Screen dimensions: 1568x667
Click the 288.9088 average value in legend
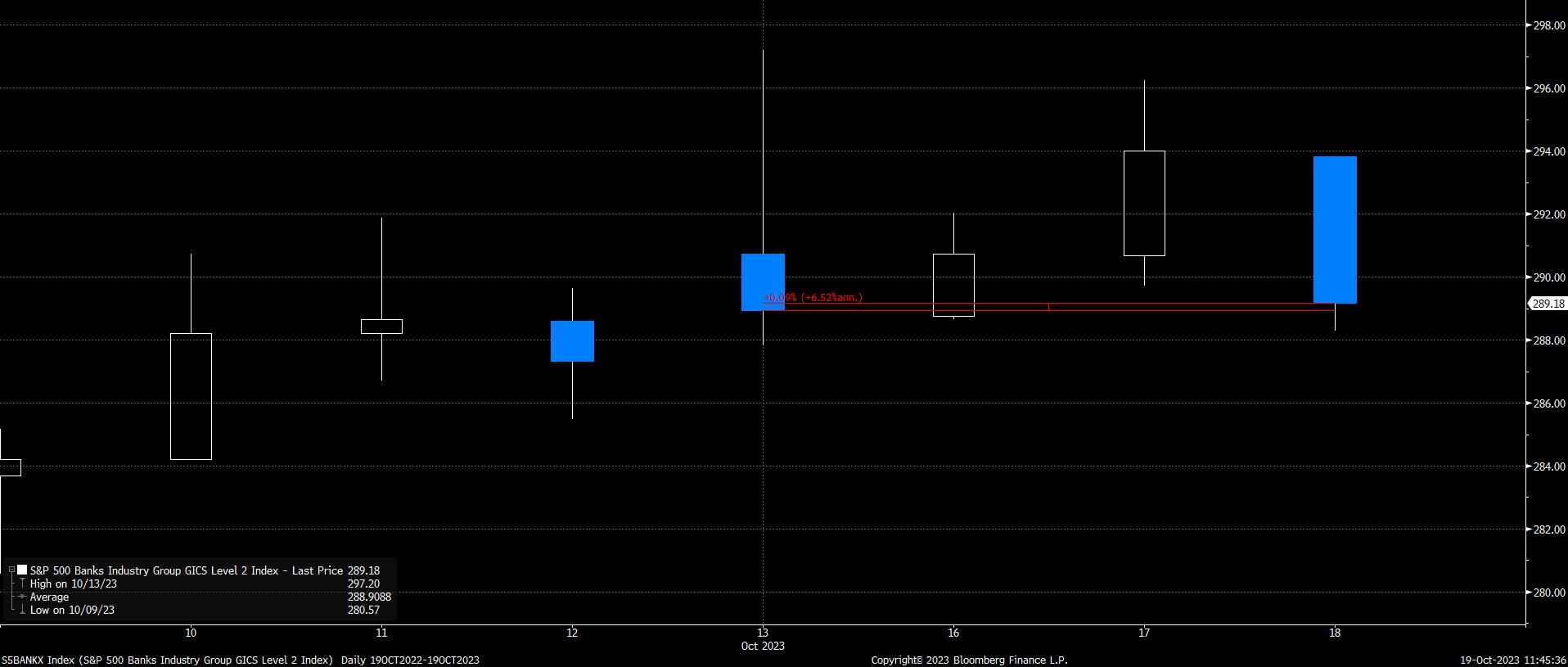(x=369, y=597)
